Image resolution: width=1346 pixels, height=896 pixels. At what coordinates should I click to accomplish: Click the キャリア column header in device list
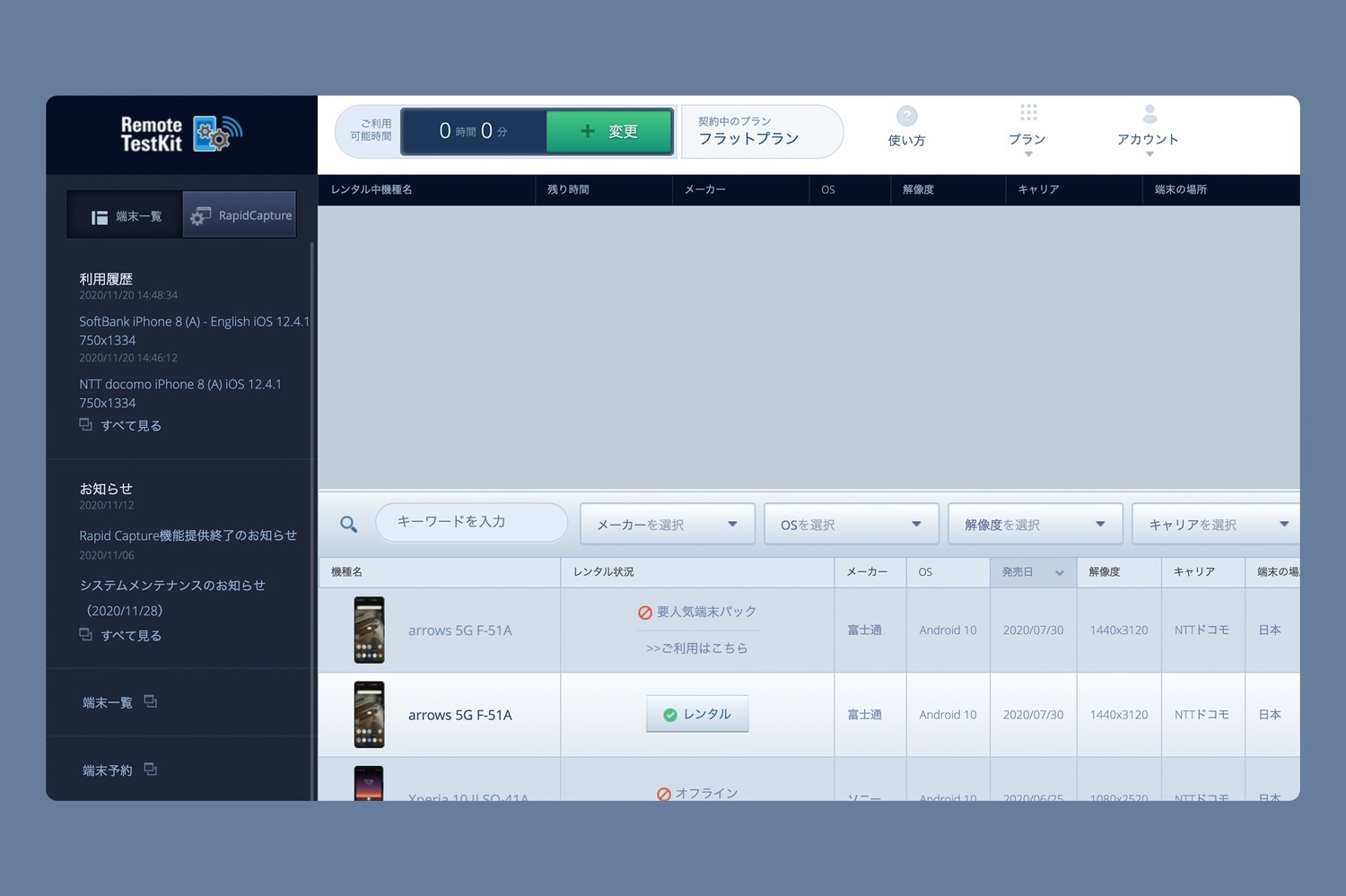[1203, 572]
